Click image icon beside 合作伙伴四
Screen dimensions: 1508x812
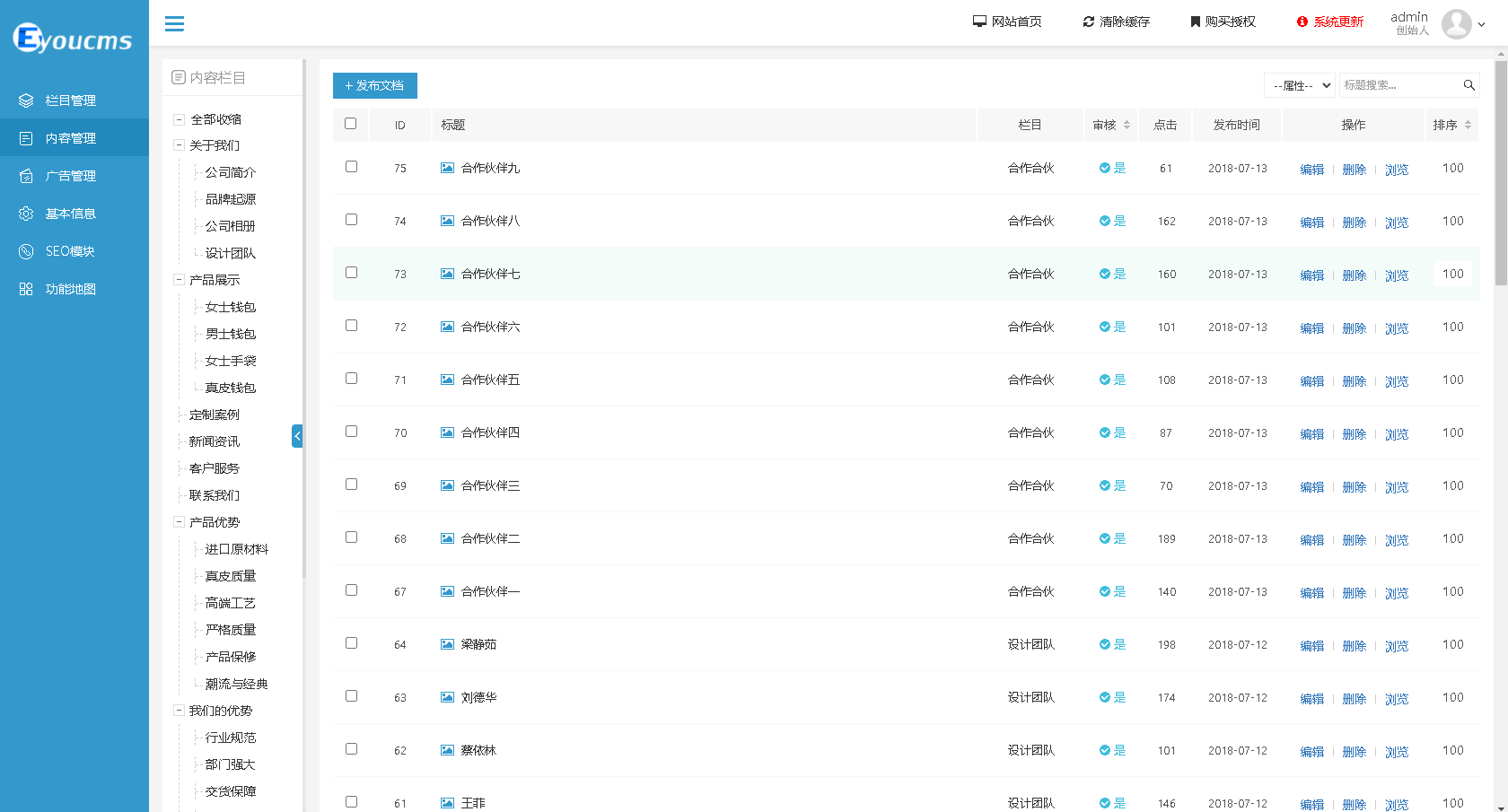[447, 432]
